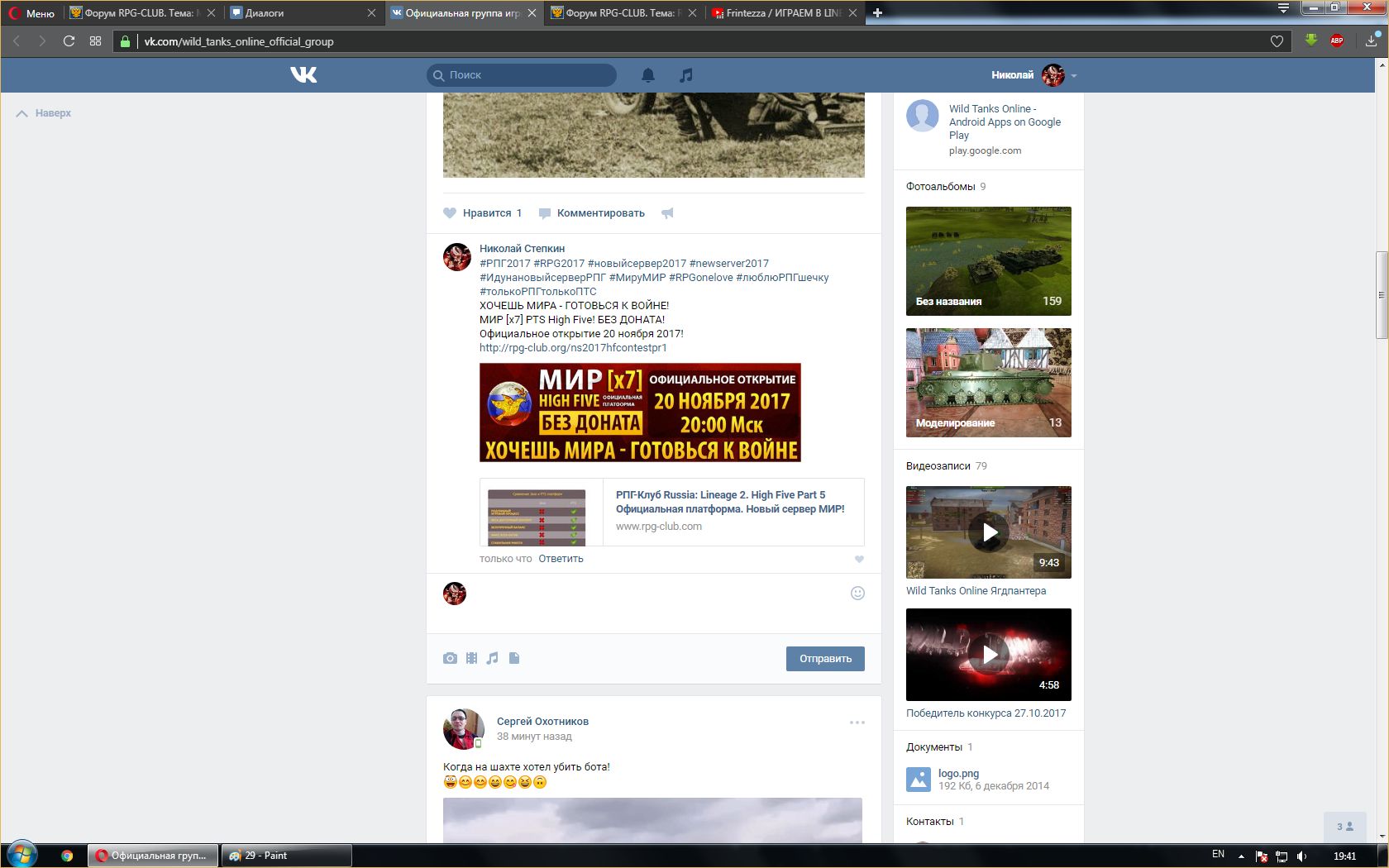Open the VK music player icon

[685, 75]
